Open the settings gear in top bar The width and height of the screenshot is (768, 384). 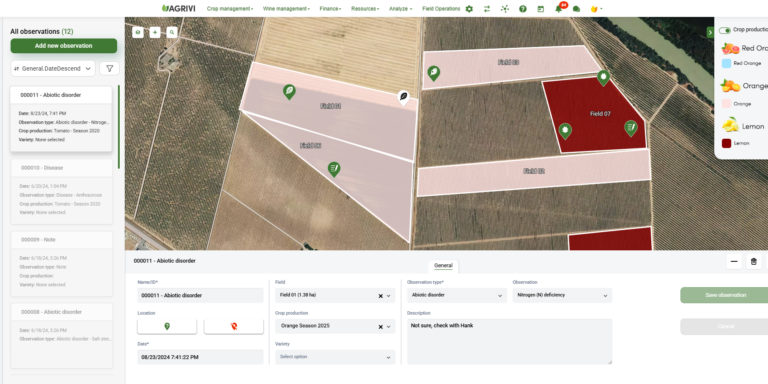(469, 9)
